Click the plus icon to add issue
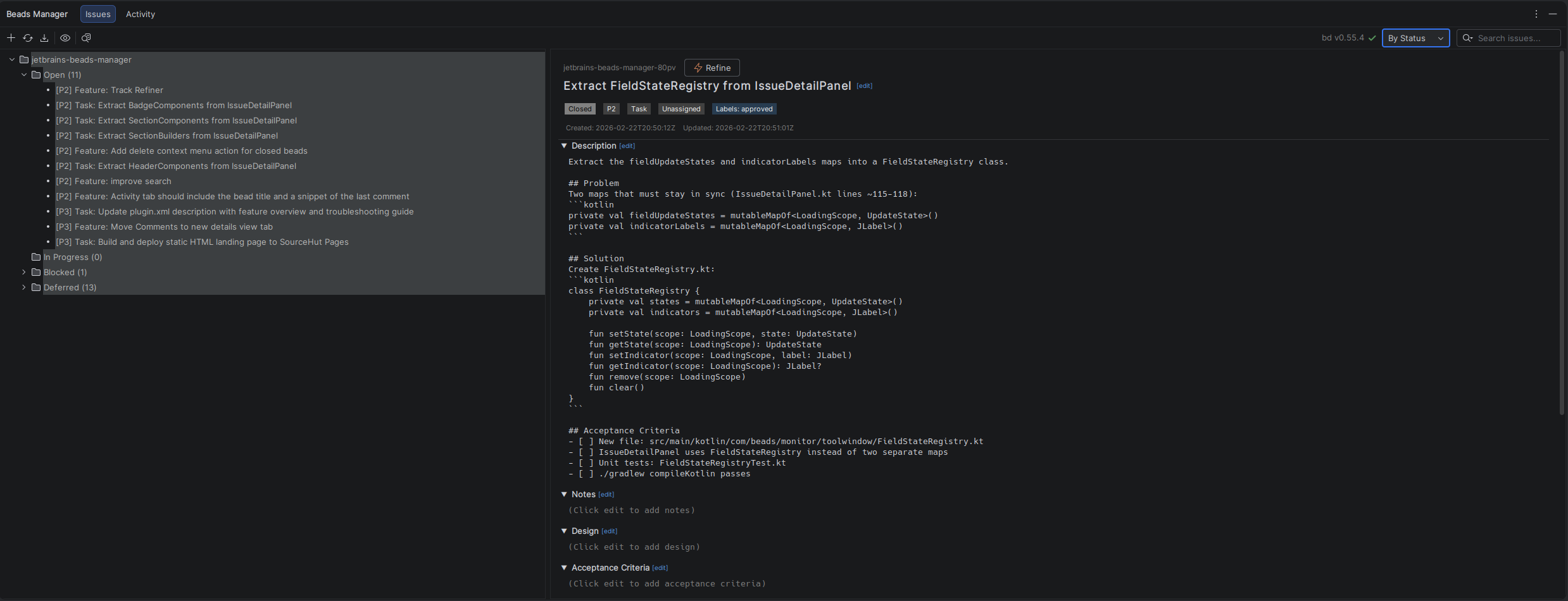Image resolution: width=1568 pixels, height=601 pixels. click(x=11, y=38)
